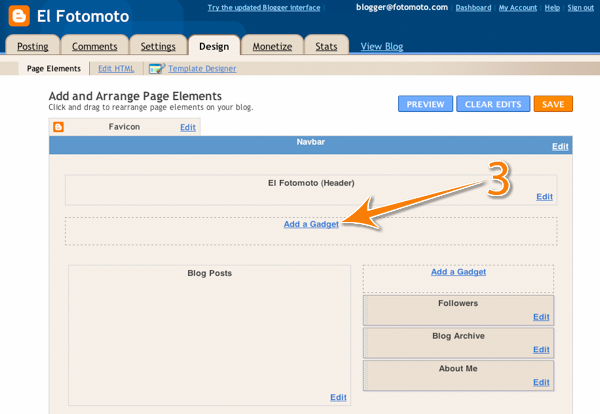The image size is (600, 414).
Task: Click the Template Designer paintbrush icon
Action: point(157,68)
